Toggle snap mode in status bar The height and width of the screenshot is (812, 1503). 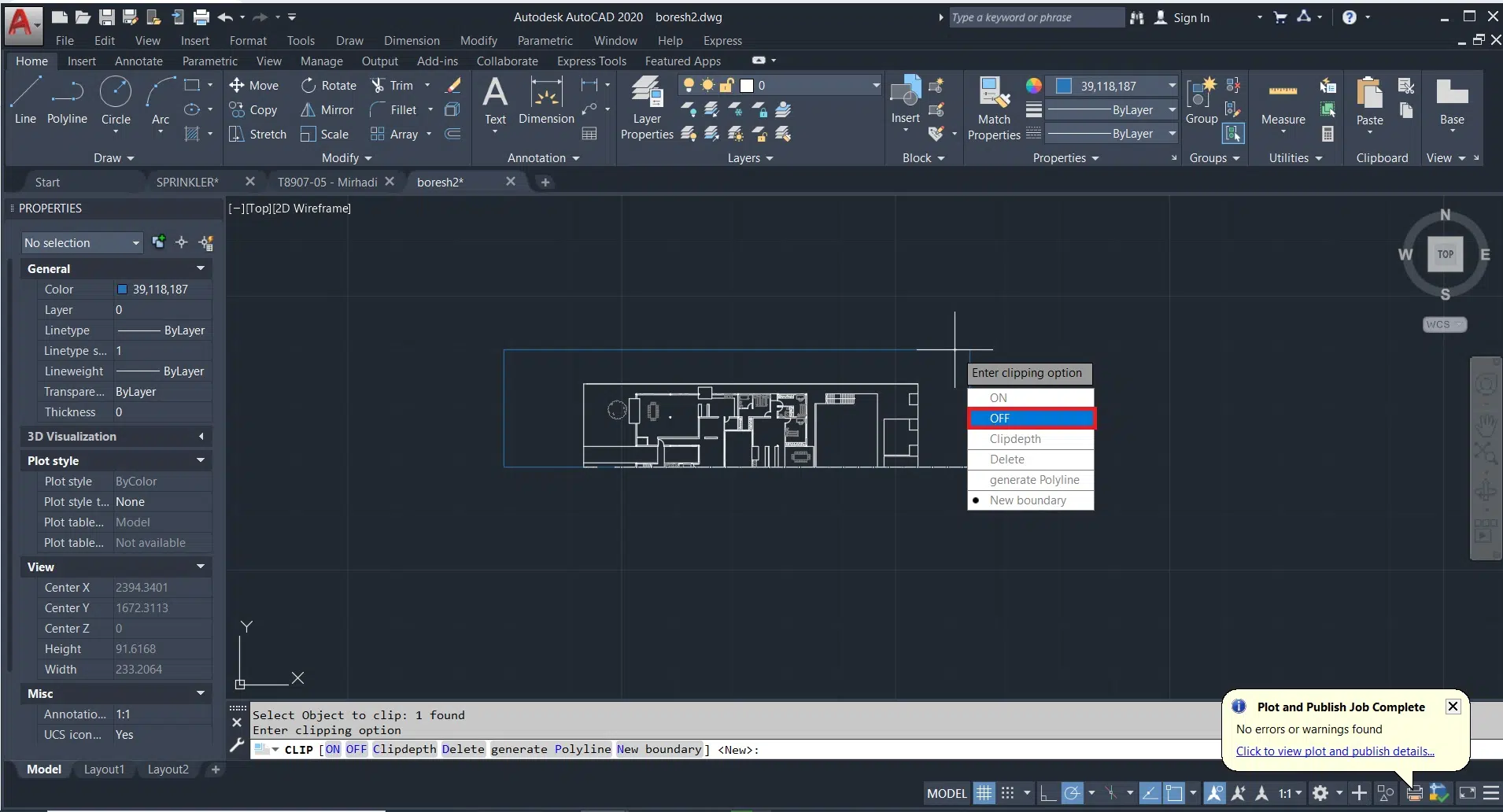[1007, 793]
